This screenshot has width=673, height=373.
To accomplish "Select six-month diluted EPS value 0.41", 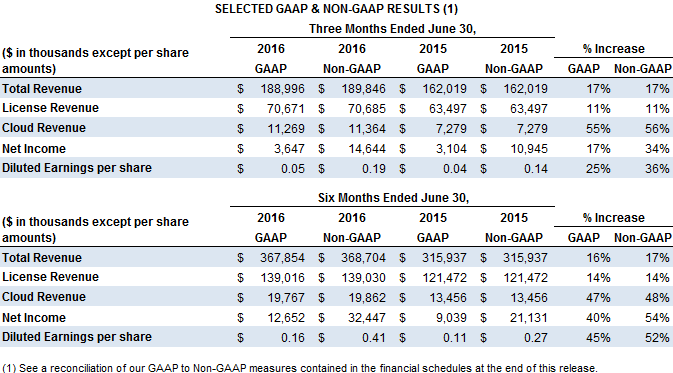I will click(x=374, y=338).
